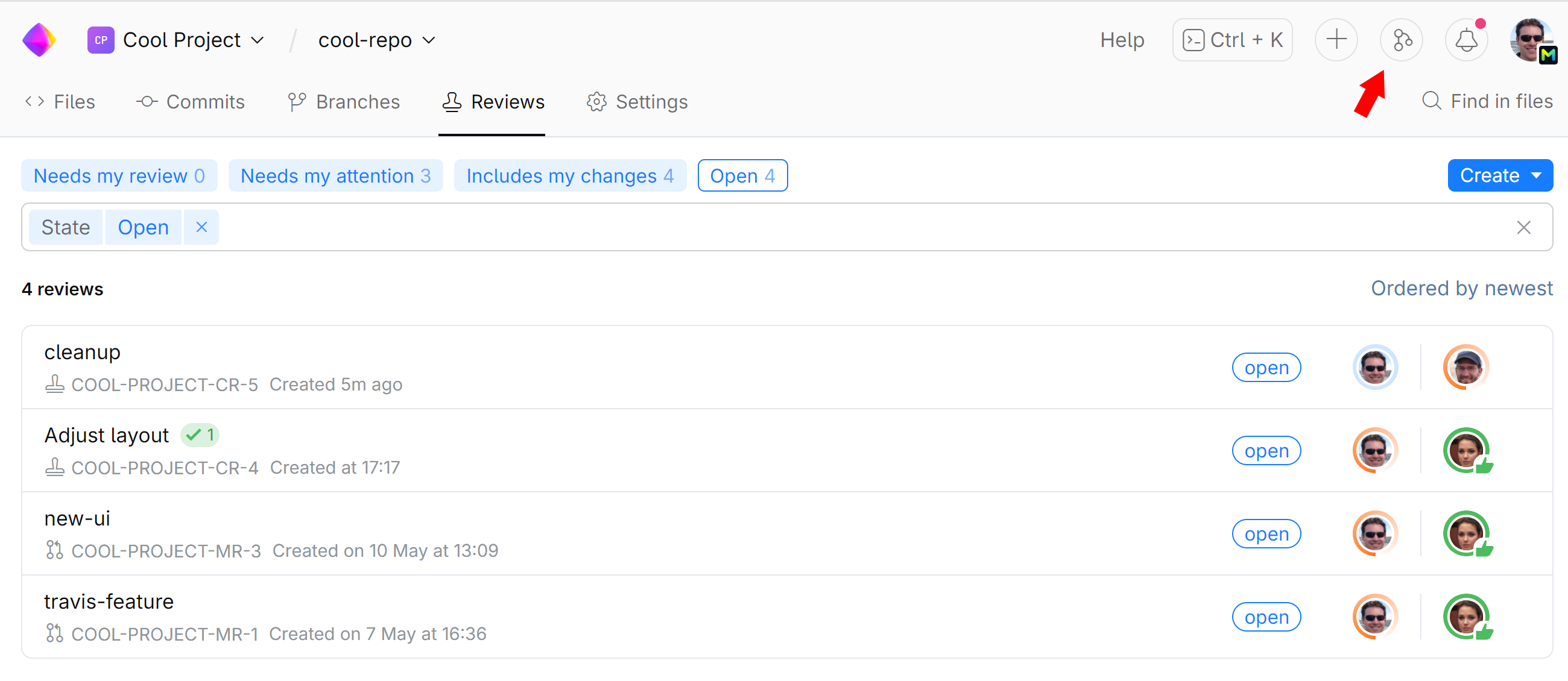Image resolution: width=1568 pixels, height=681 pixels.
Task: Open command palette Ctrl + K
Action: [x=1232, y=40]
